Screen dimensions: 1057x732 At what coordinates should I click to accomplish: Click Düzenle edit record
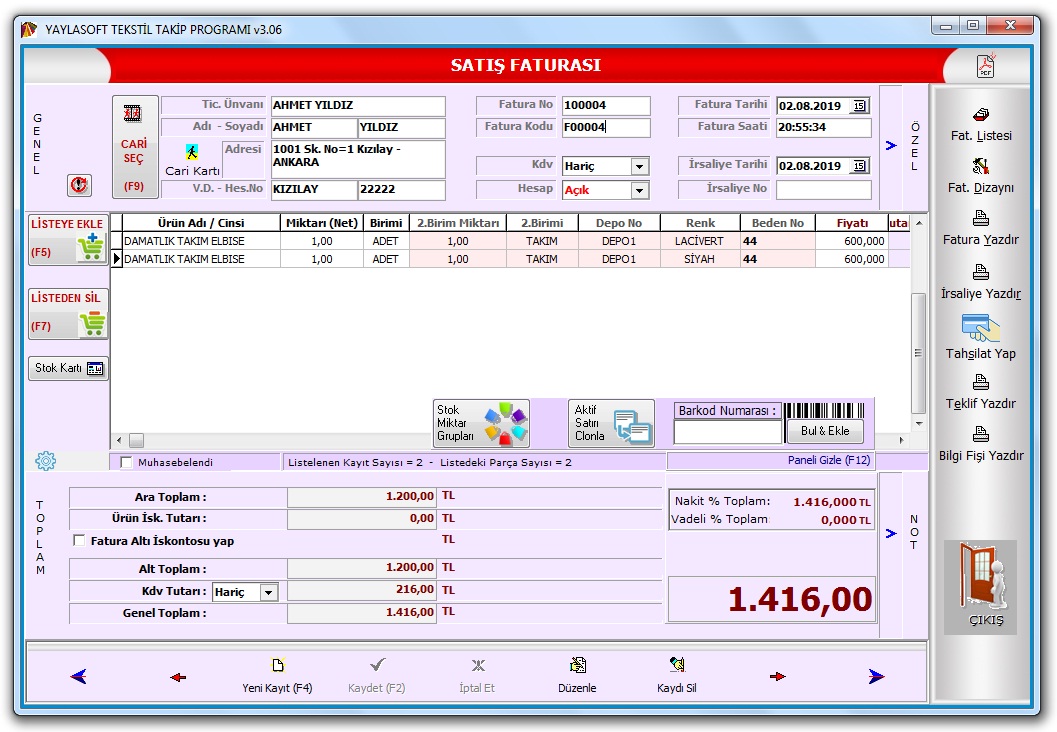point(577,675)
